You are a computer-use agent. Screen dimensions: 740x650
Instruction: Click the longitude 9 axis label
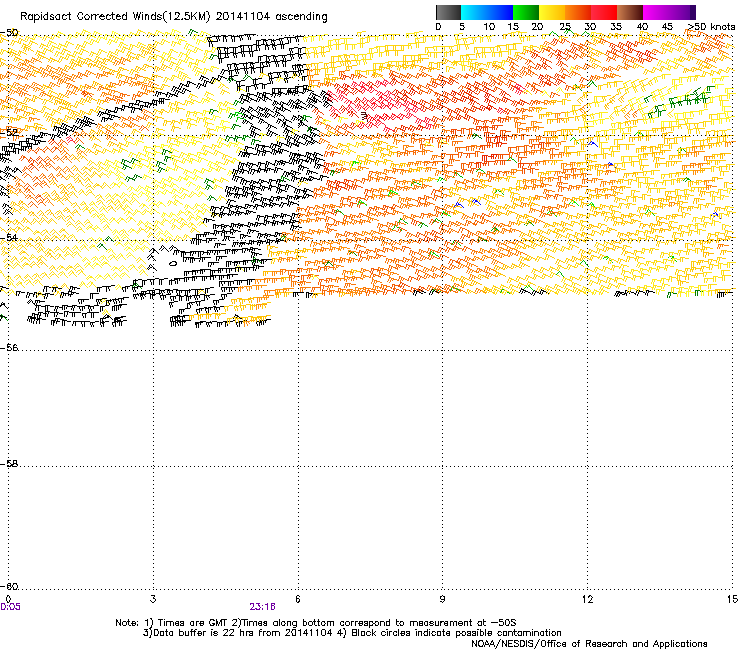[442, 599]
